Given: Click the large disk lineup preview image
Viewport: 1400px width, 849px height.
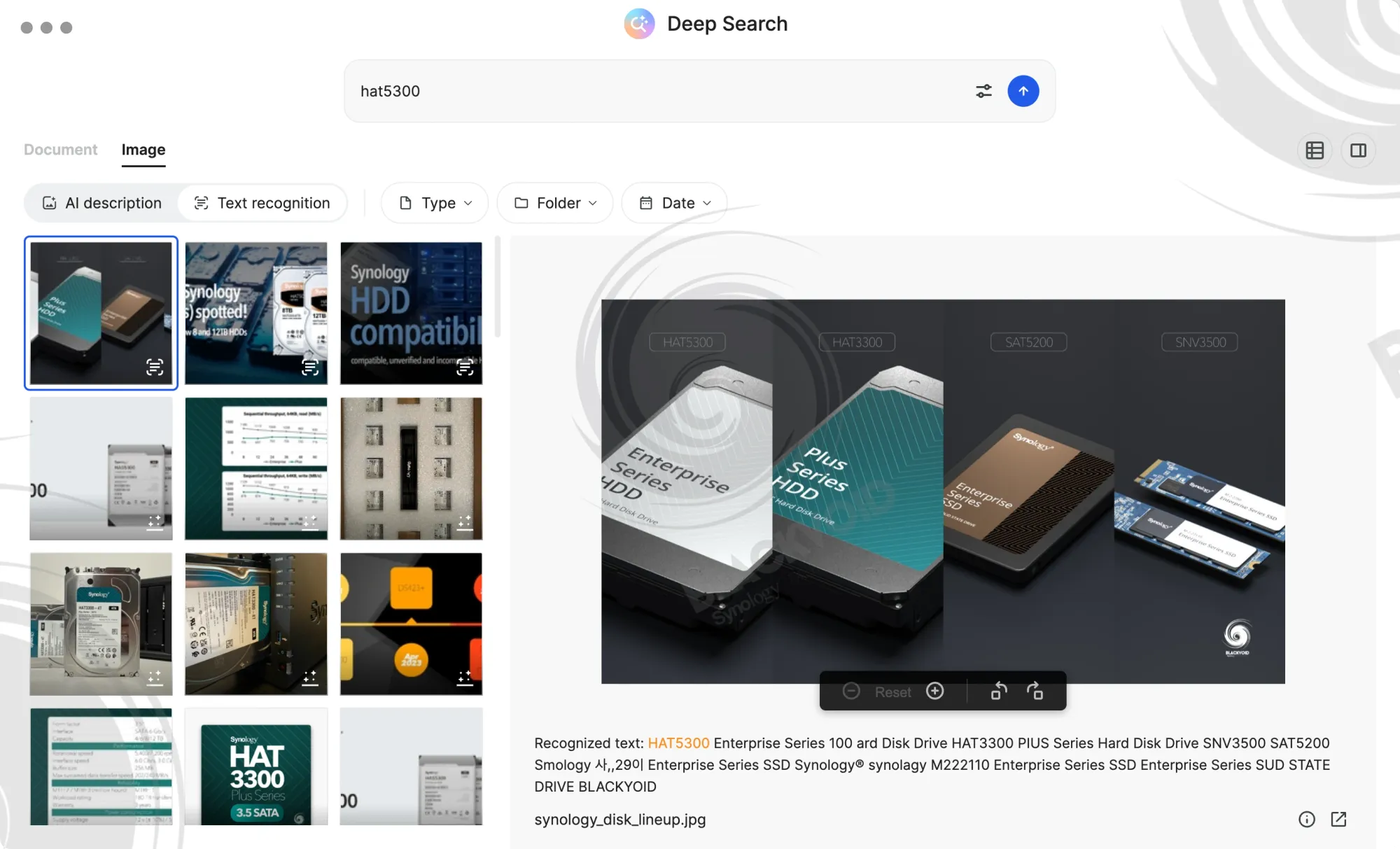Looking at the screenshot, I should [943, 491].
